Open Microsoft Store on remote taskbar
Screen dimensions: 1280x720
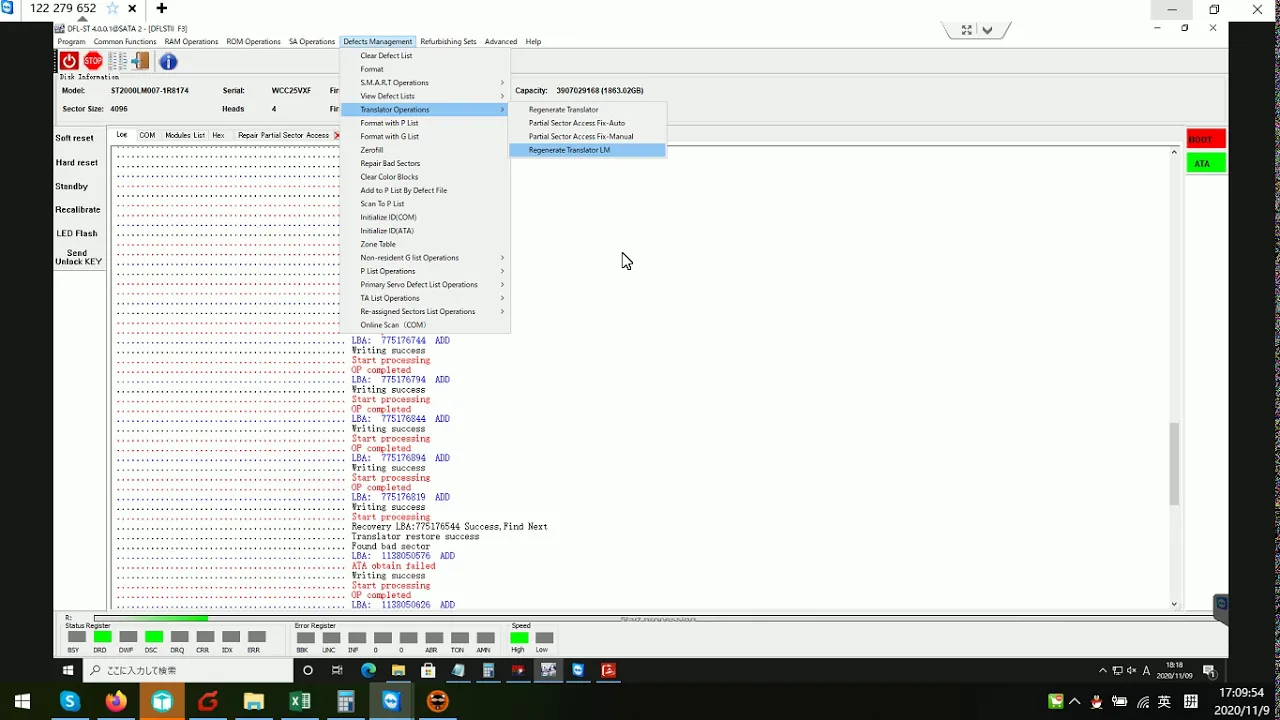[428, 670]
